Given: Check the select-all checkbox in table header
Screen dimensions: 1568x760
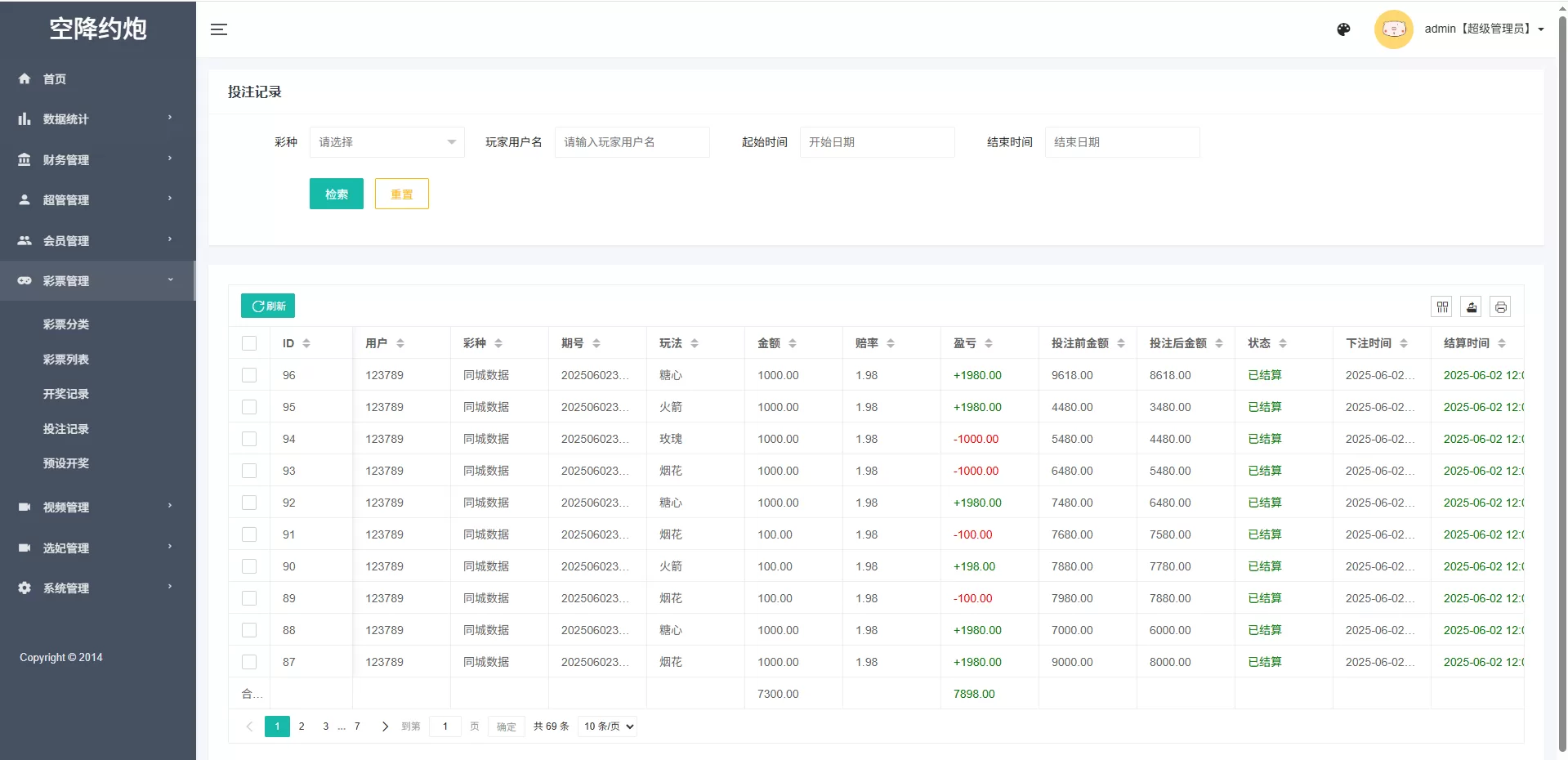Looking at the screenshot, I should [x=249, y=343].
